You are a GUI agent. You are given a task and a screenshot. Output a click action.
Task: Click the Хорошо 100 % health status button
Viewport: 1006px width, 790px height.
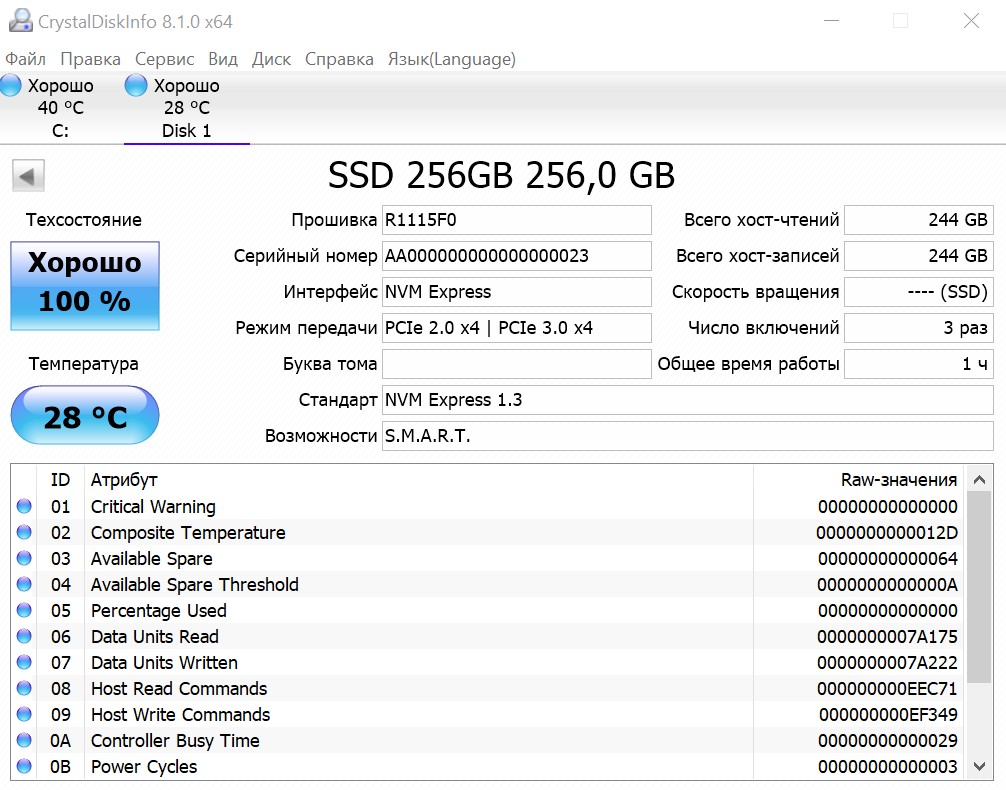pos(85,283)
